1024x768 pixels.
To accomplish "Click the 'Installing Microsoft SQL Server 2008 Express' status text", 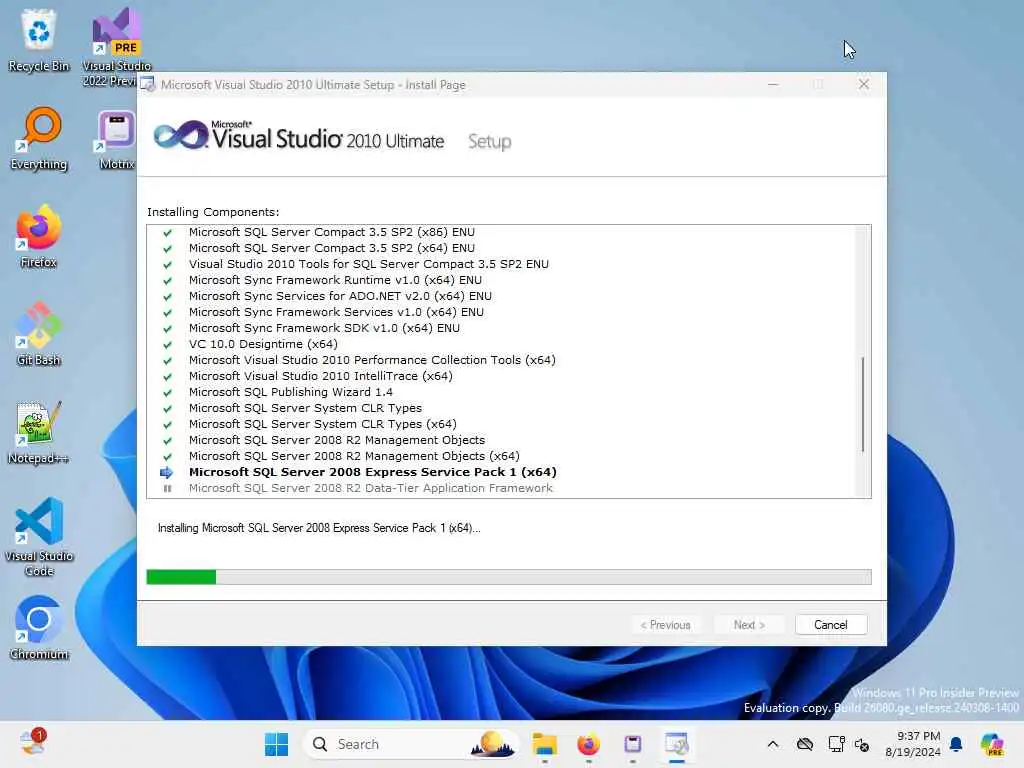I will [x=319, y=528].
